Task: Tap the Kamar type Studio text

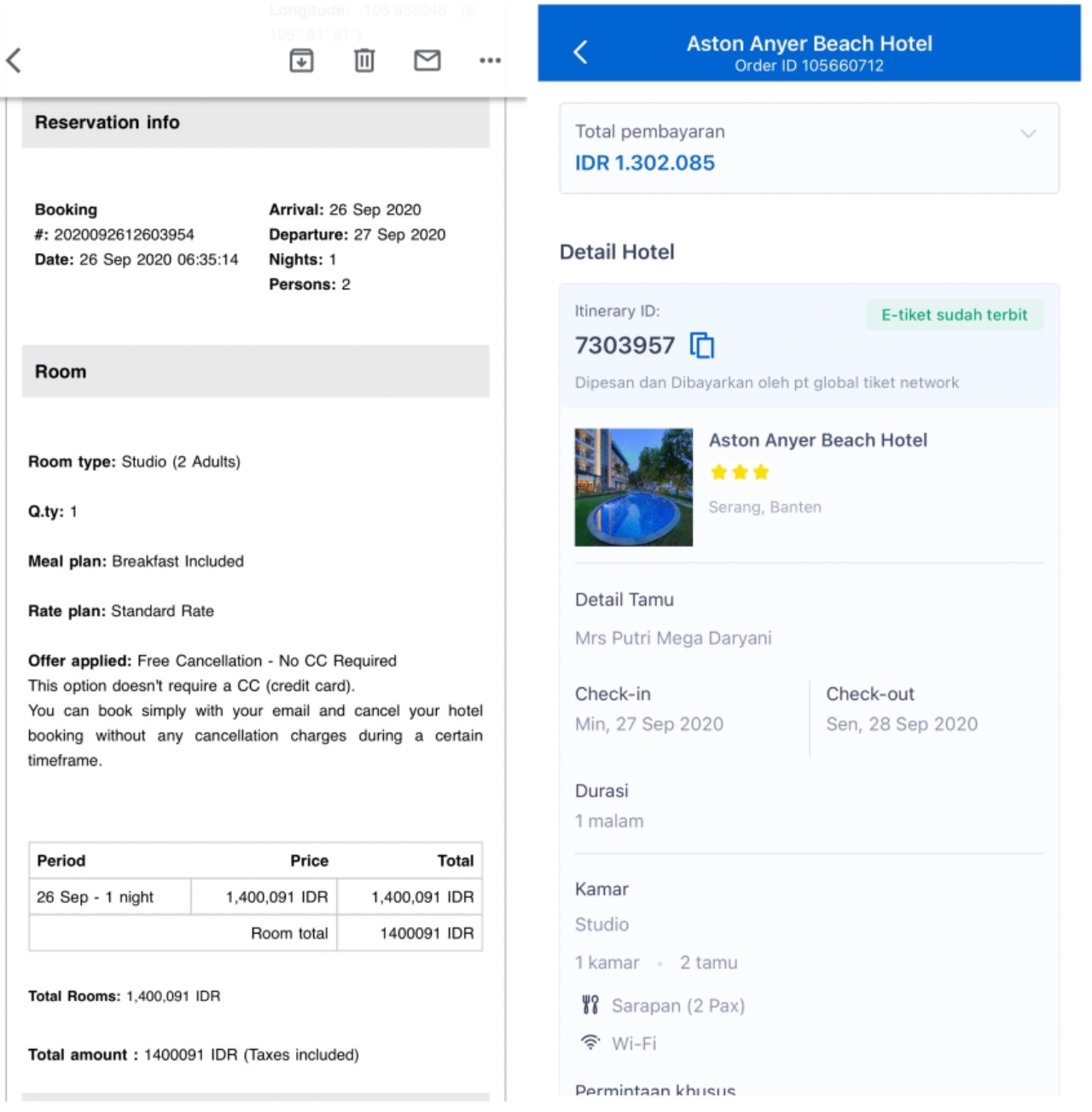Action: (x=601, y=924)
